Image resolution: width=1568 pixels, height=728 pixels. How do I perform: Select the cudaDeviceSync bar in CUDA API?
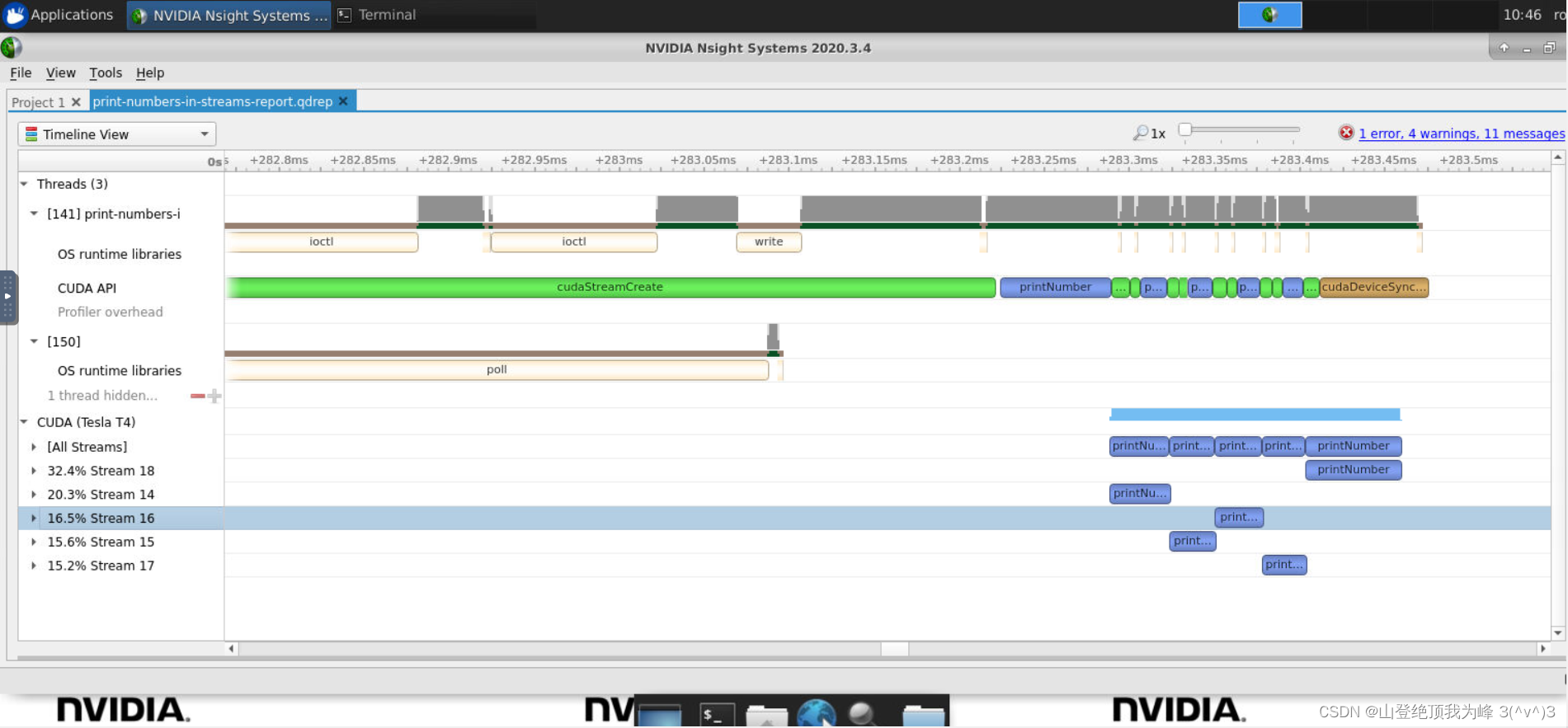1374,287
